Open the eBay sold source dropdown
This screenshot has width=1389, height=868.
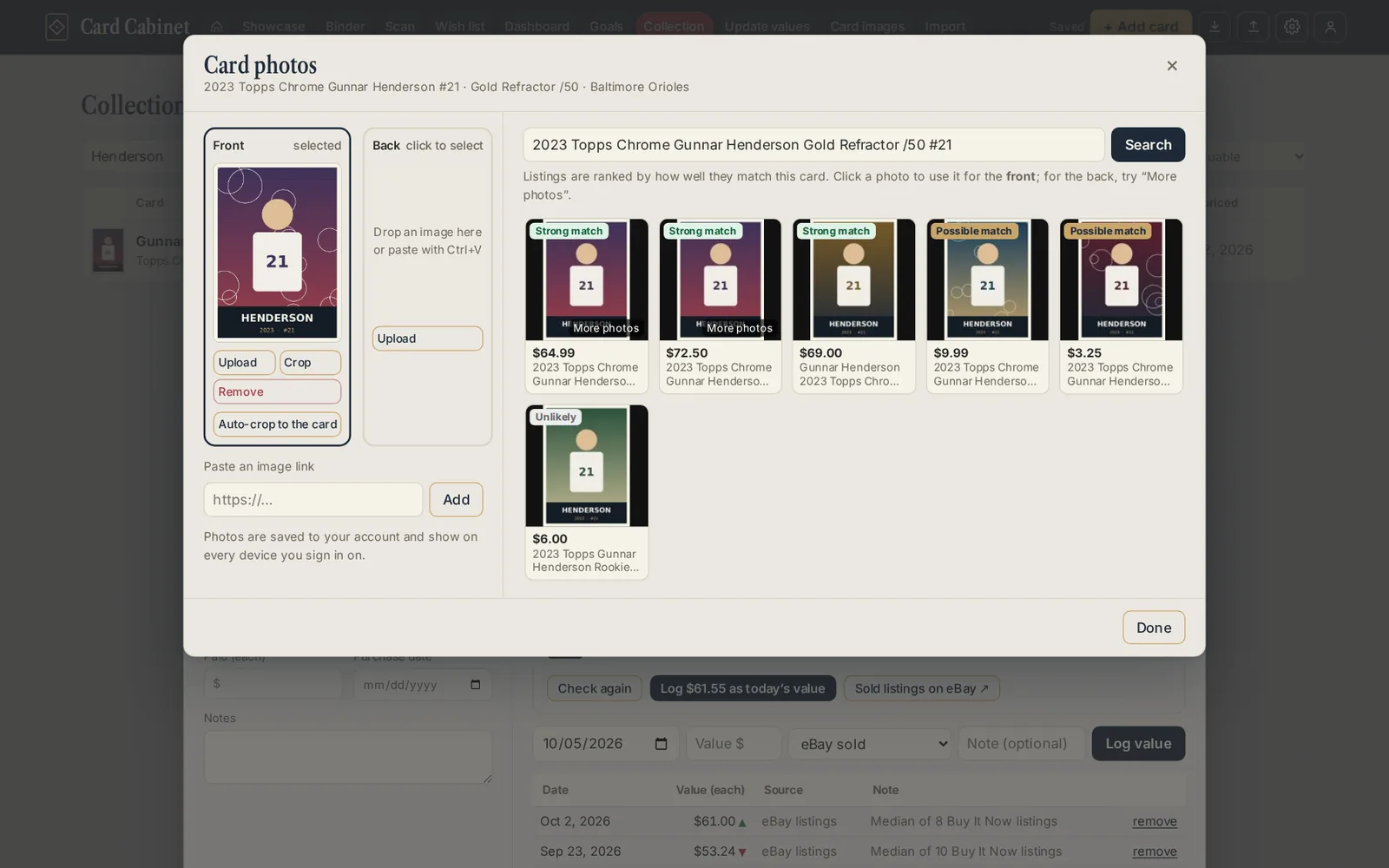tap(870, 744)
